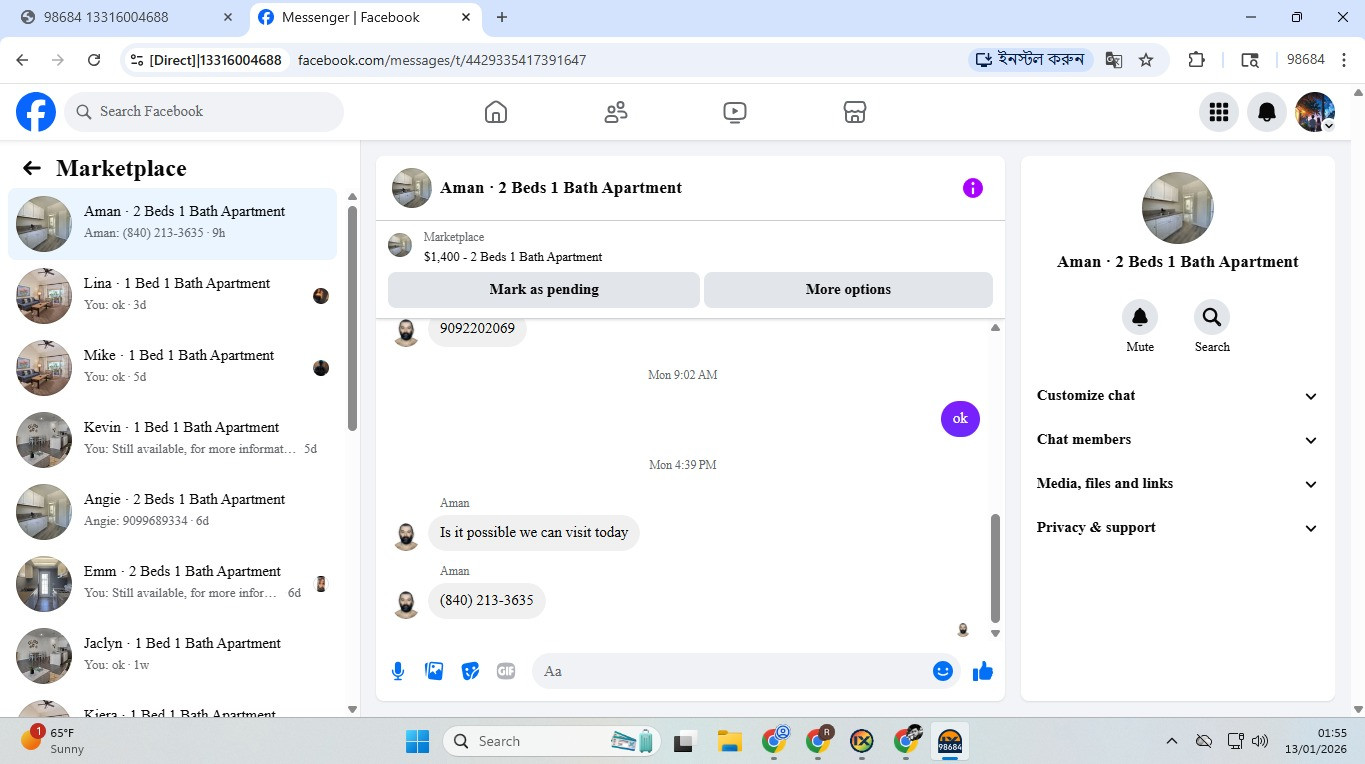Viewport: 1365px width, 764px height.
Task: Choose a GIF icon
Action: click(x=506, y=671)
